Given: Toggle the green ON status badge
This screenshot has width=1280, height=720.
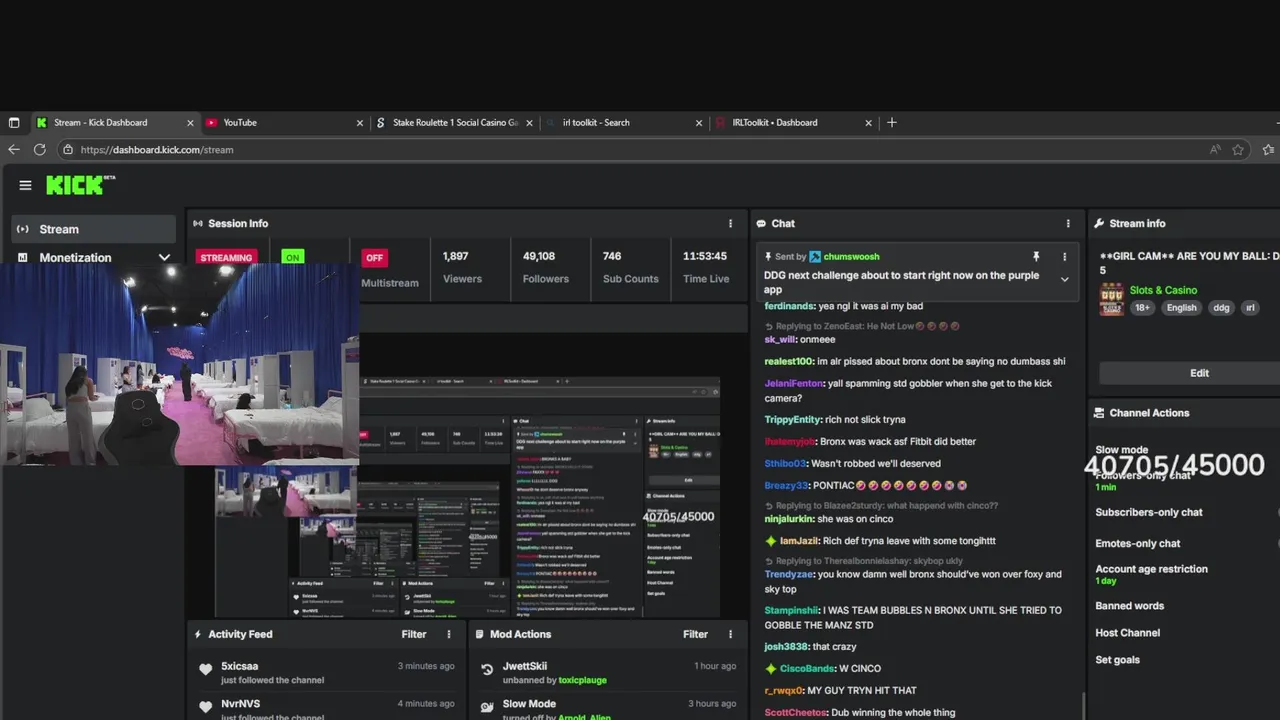Looking at the screenshot, I should [292, 257].
